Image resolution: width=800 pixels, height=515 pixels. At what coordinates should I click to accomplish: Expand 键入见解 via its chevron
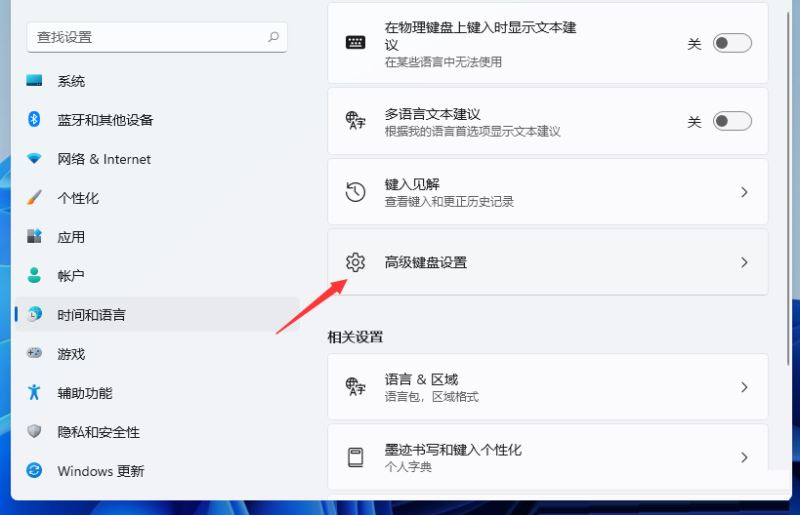pyautogui.click(x=744, y=192)
